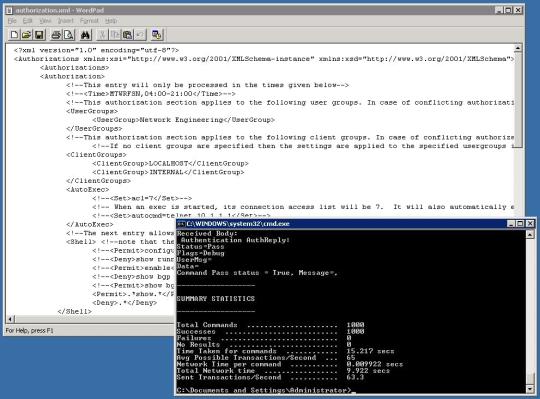Click the cmd prompt 'C:\Documents and Settings\Administrator>'
Image resolution: width=540 pixels, height=399 pixels.
pyautogui.click(x=264, y=390)
